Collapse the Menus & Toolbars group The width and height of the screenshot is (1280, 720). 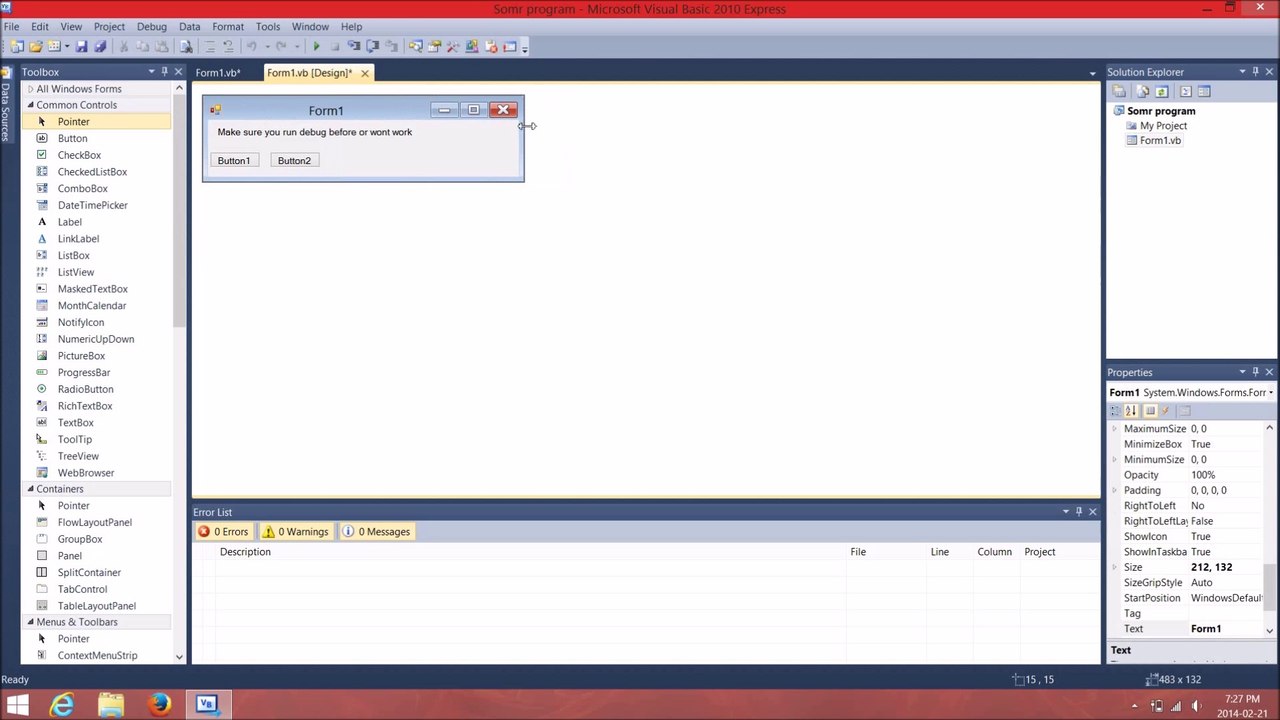[30, 622]
